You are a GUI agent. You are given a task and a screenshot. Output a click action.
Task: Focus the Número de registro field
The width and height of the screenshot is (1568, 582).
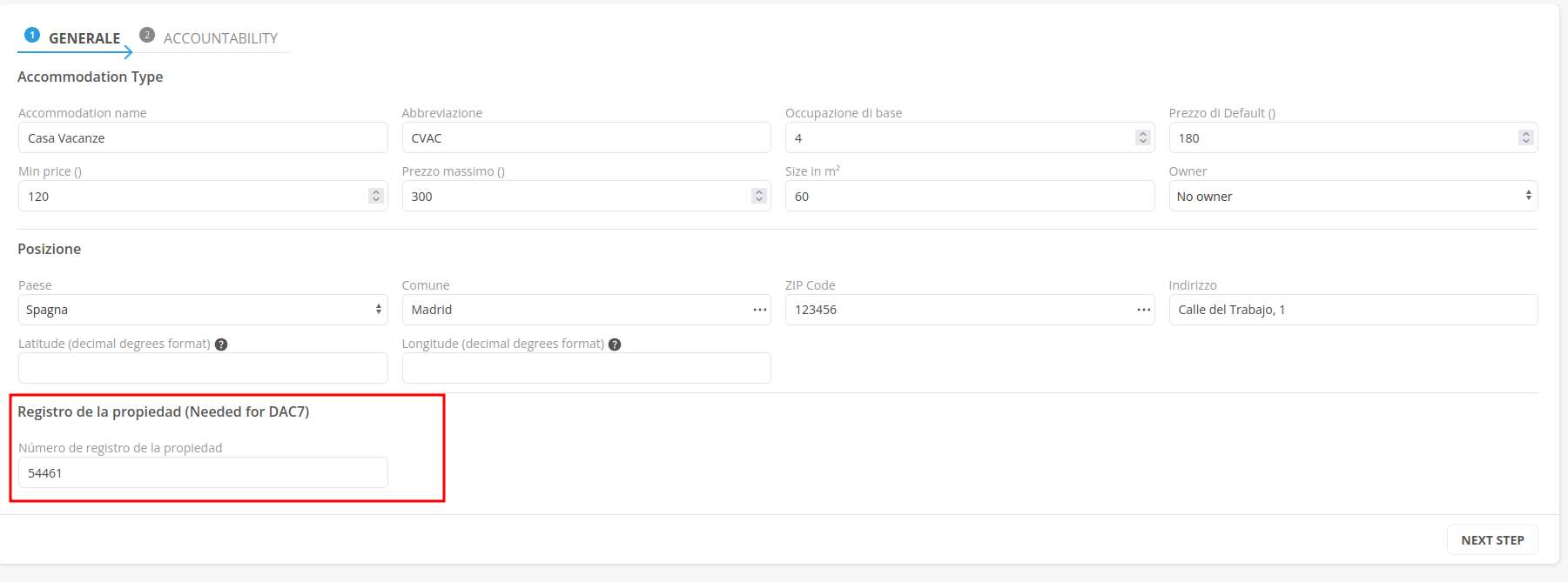point(202,472)
